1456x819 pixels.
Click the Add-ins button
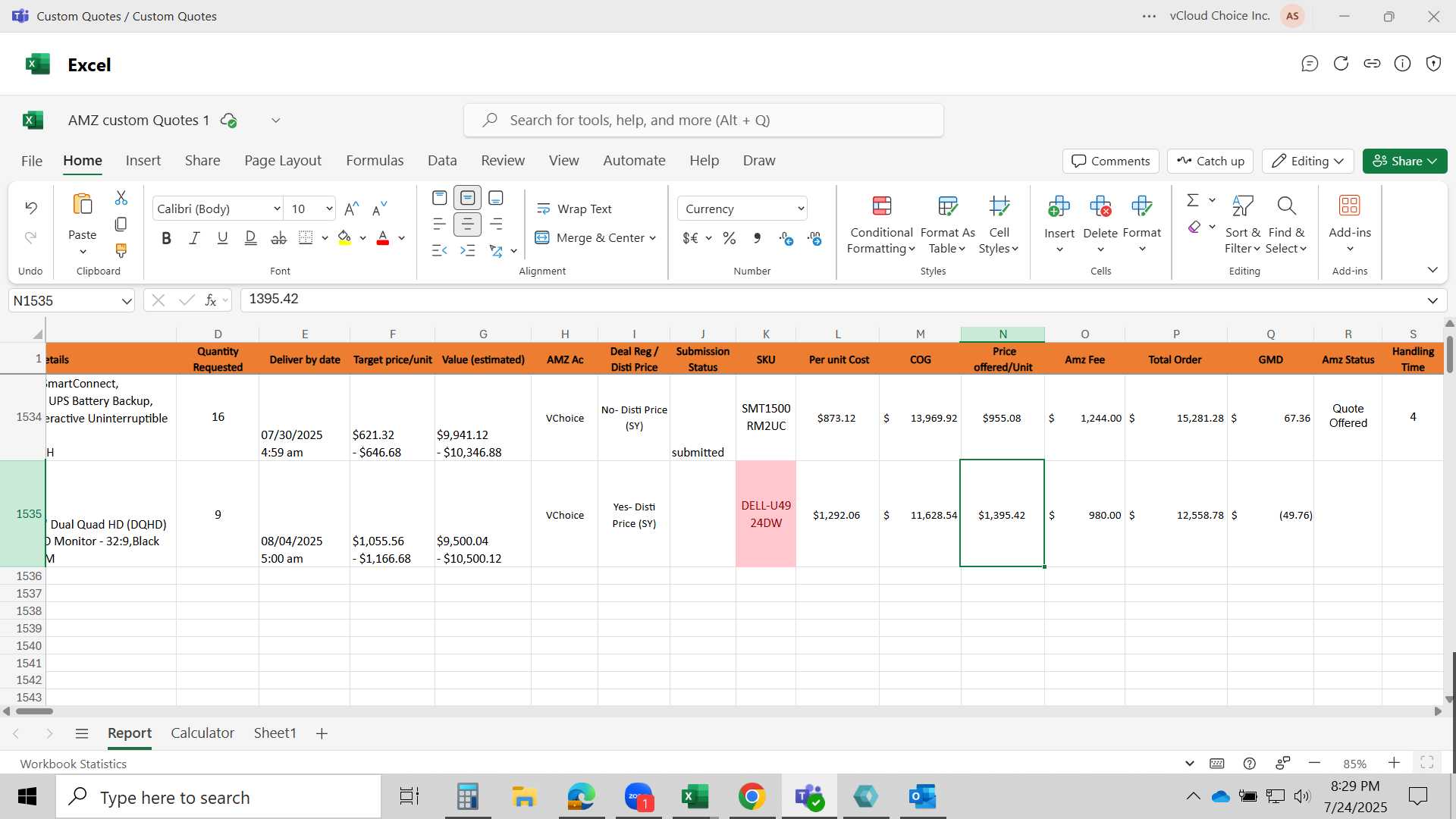coord(1350,225)
